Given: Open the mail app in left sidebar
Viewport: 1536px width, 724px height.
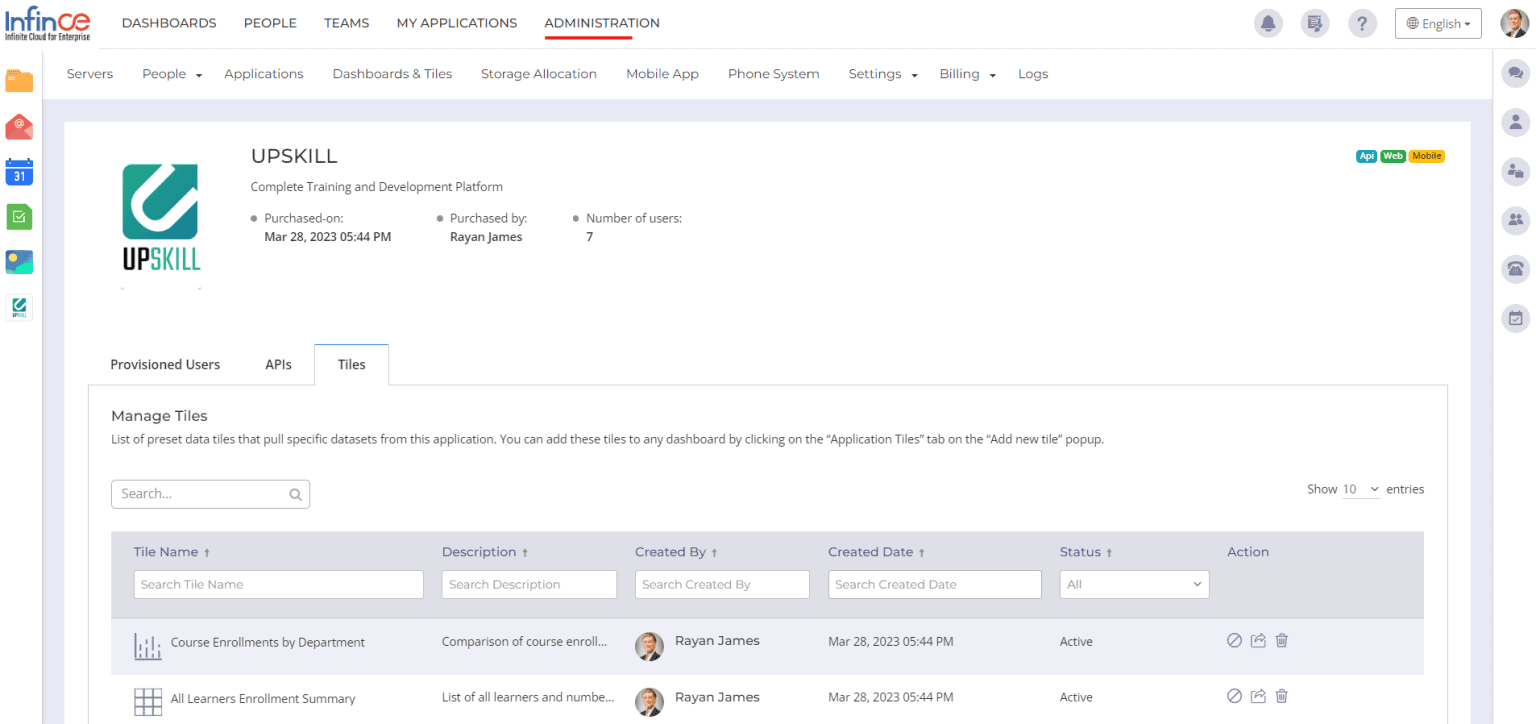Looking at the screenshot, I should [x=19, y=127].
